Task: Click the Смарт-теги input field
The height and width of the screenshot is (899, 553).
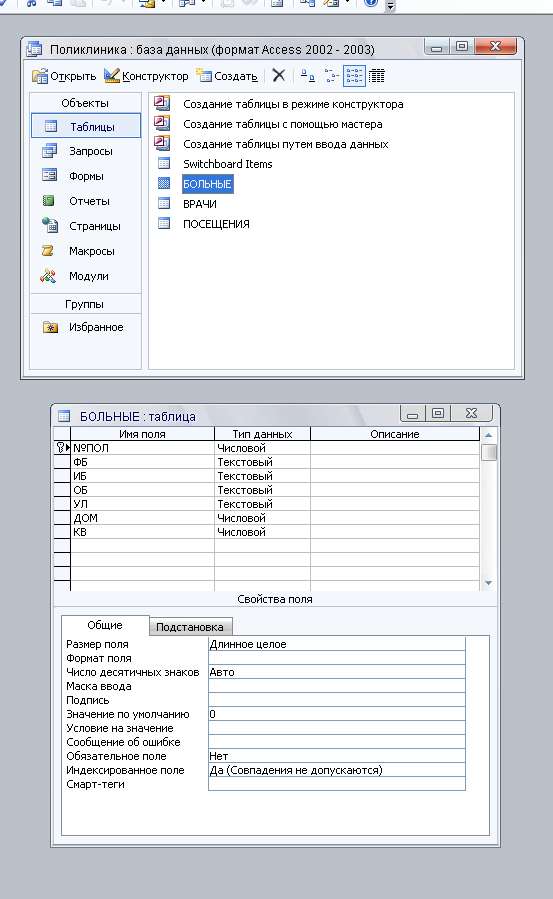Action: point(336,784)
